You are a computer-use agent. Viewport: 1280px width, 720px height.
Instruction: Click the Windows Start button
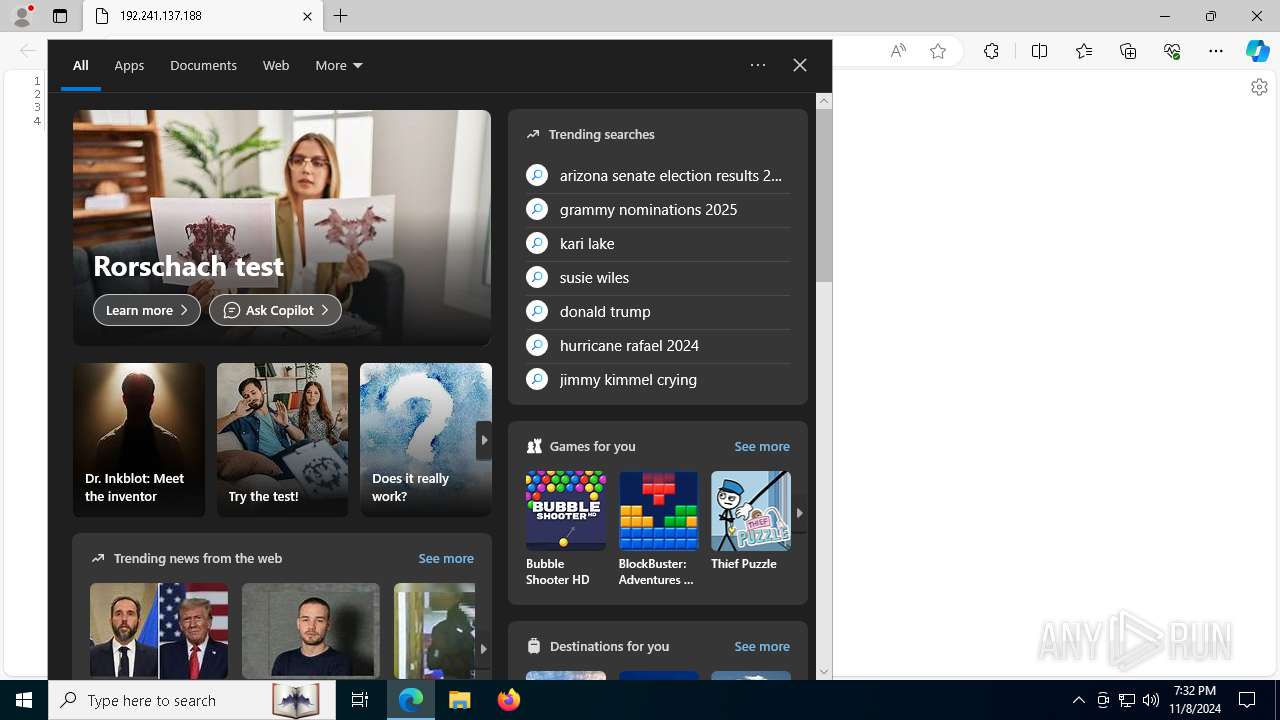(x=24, y=700)
